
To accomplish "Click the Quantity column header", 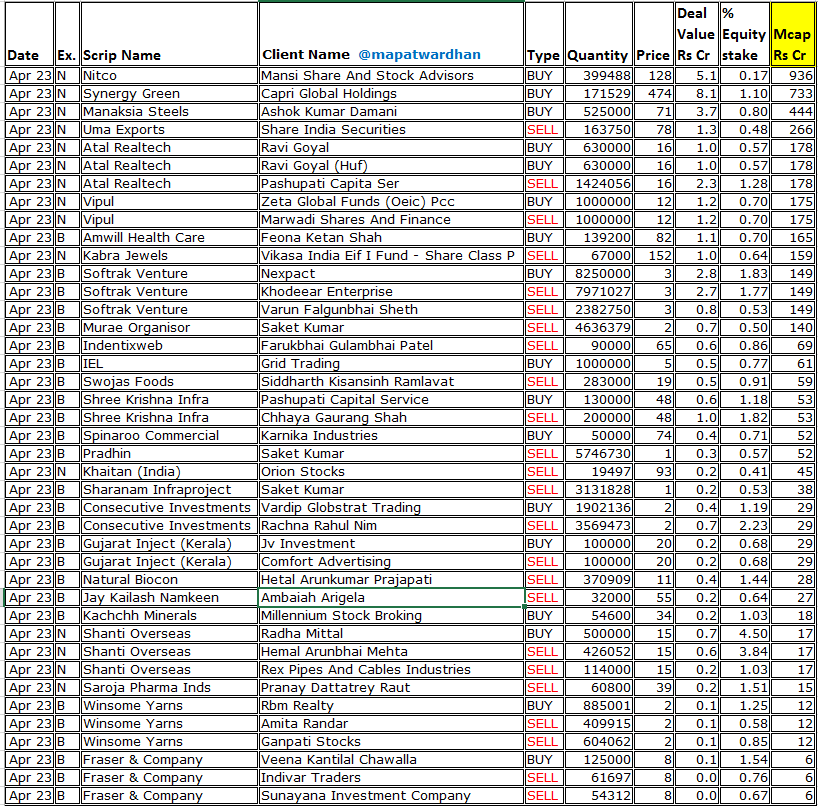I will [598, 34].
